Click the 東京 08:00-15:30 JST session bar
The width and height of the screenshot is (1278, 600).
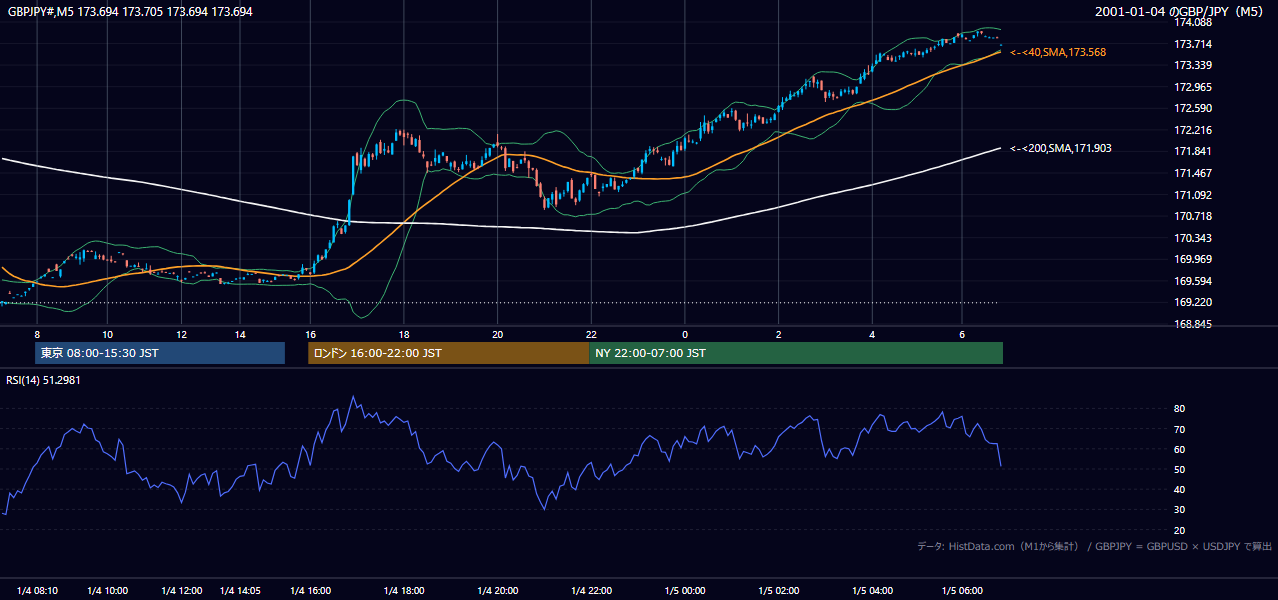click(x=160, y=353)
